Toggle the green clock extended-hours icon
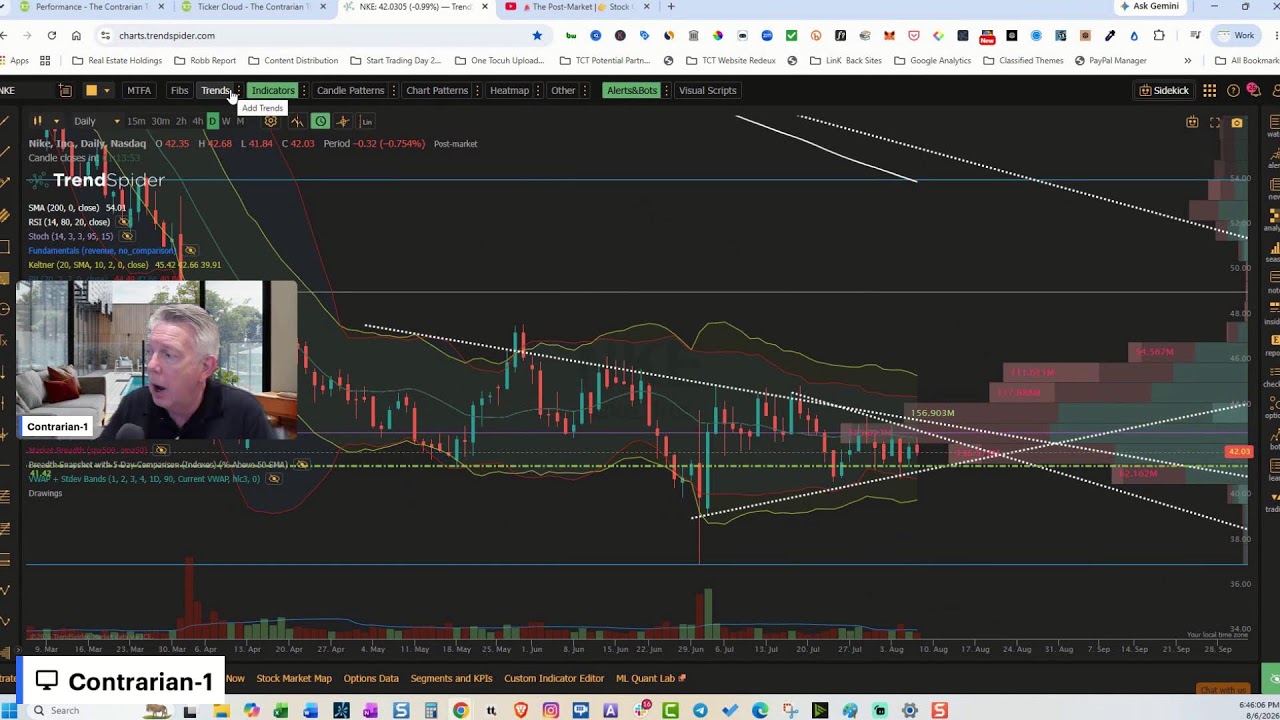 [x=320, y=121]
